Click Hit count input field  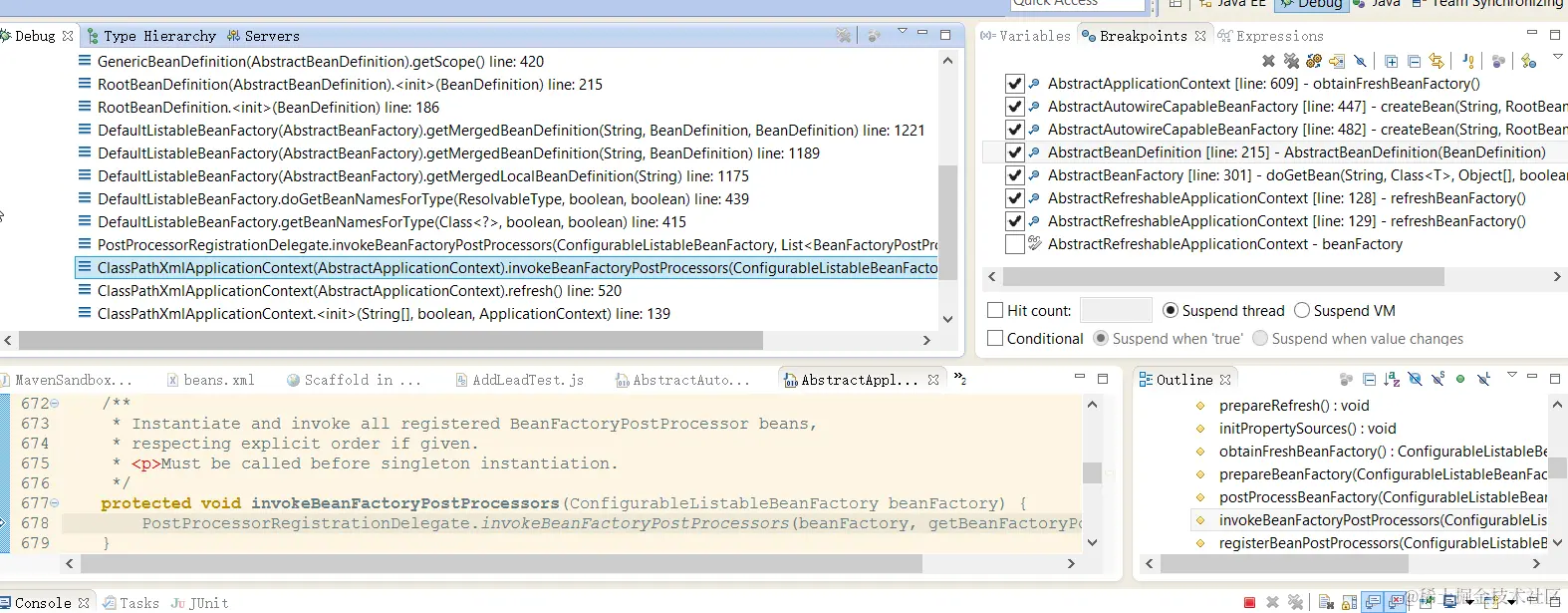pos(1116,311)
